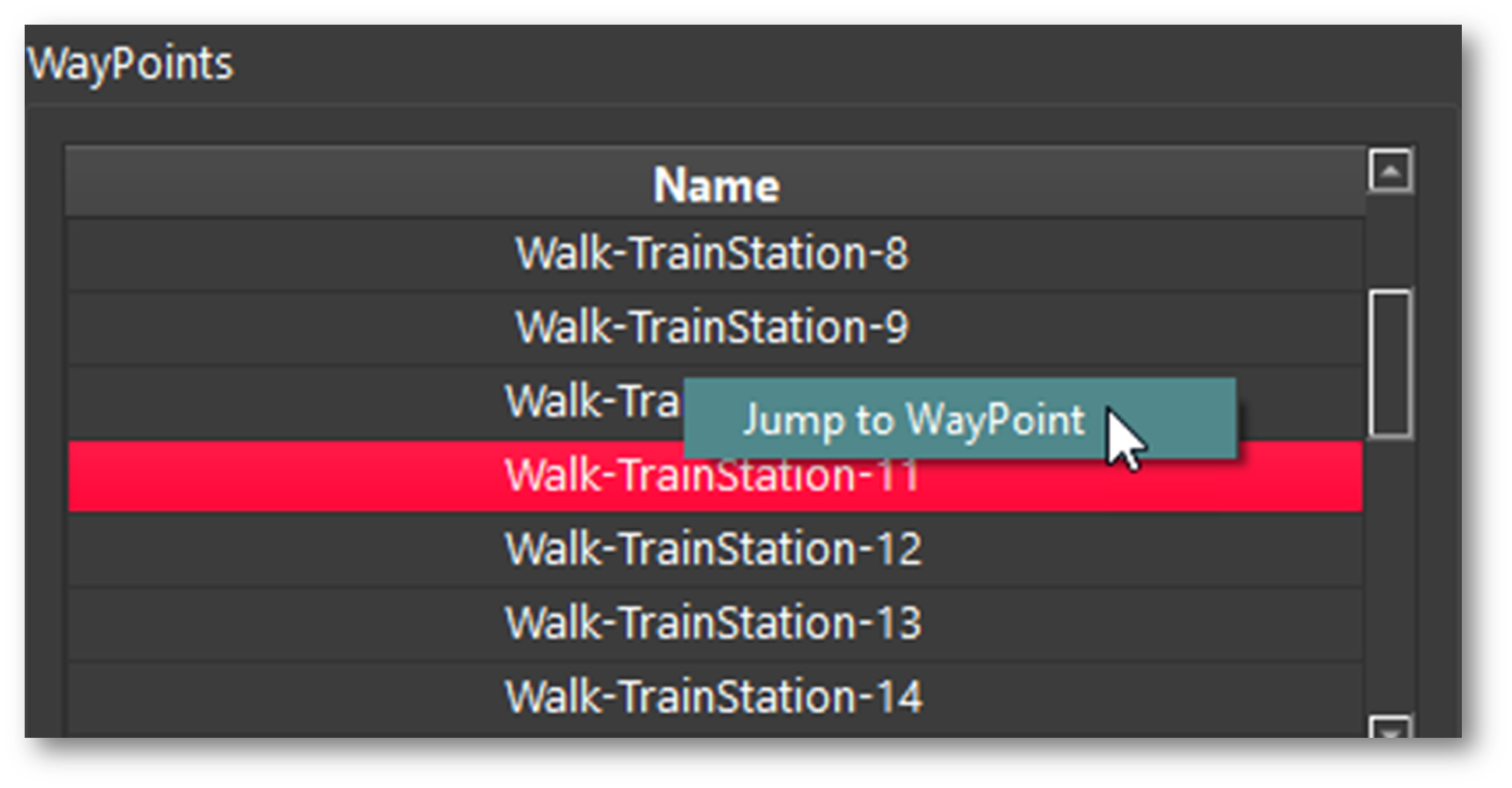The height and width of the screenshot is (788, 1512).
Task: Click blank area right of Walk-TrainStation-13 text
Action: (x=1142, y=623)
